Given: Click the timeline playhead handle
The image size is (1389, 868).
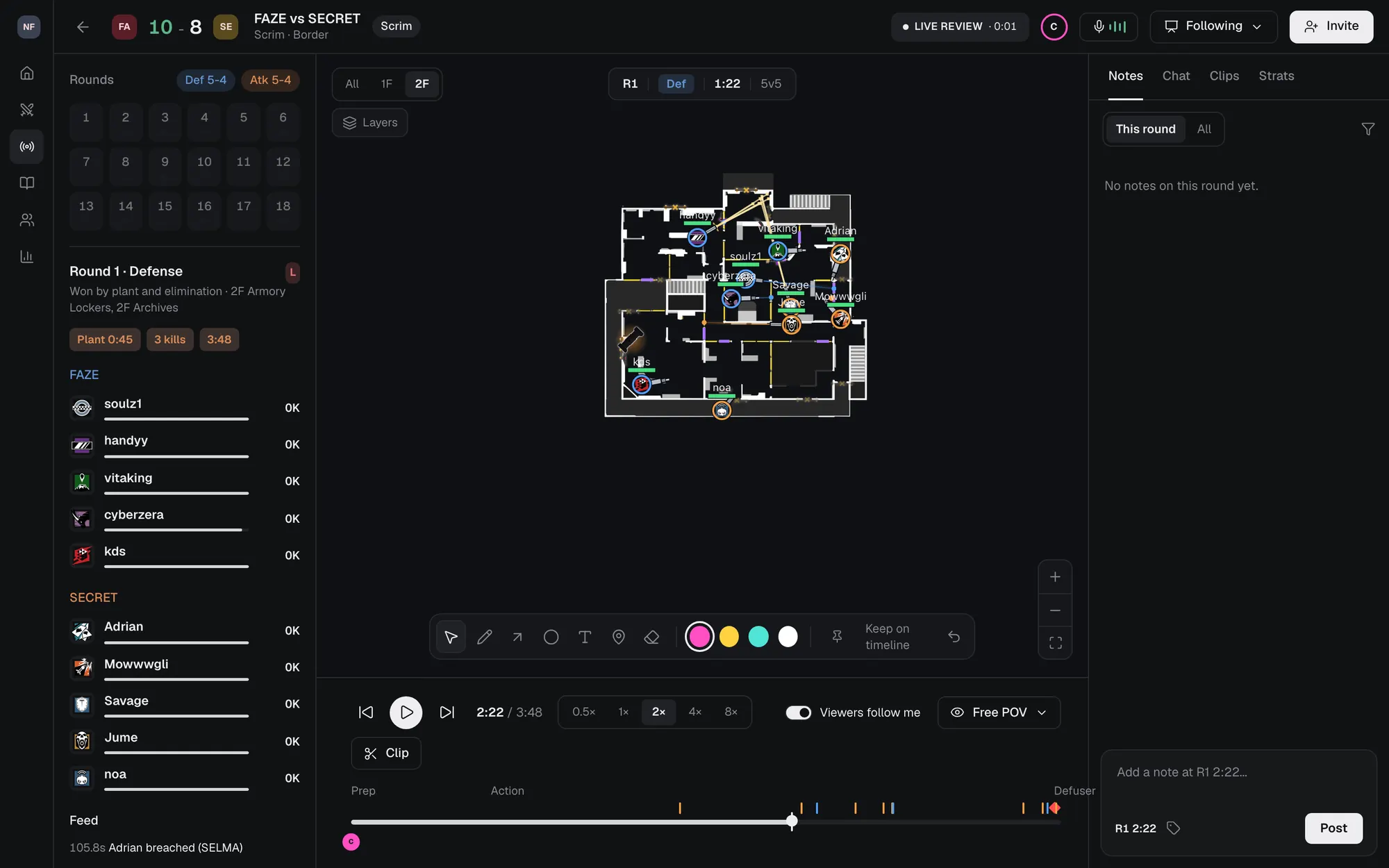Looking at the screenshot, I should tap(792, 821).
